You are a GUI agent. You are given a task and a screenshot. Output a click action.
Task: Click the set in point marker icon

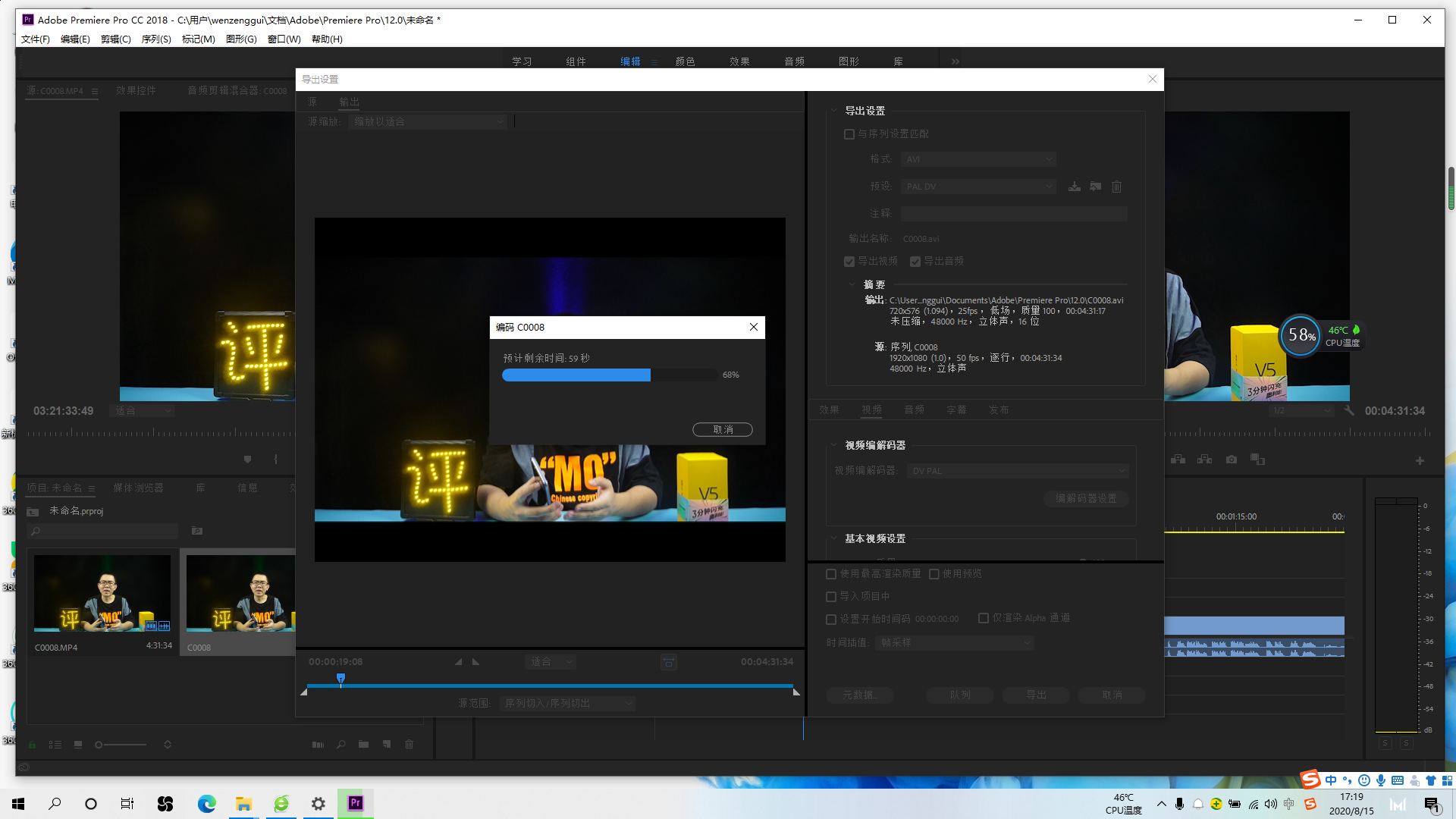coord(458,662)
